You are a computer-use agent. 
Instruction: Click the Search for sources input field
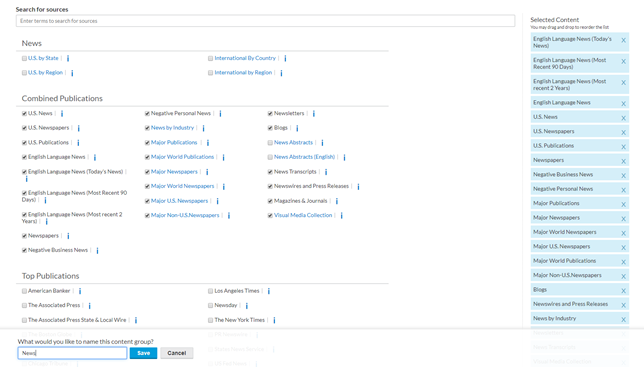[x=265, y=21]
